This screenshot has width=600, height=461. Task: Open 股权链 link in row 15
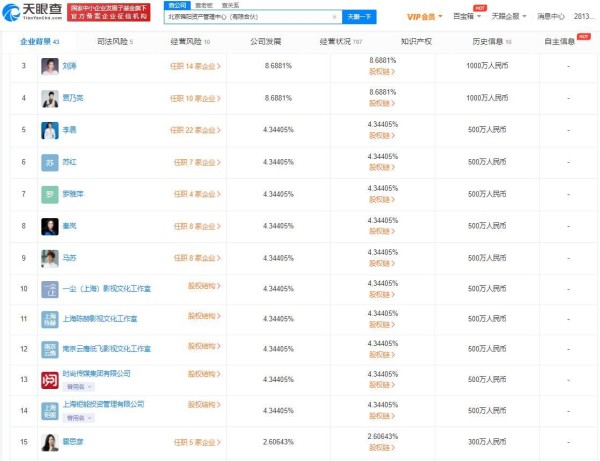click(382, 448)
